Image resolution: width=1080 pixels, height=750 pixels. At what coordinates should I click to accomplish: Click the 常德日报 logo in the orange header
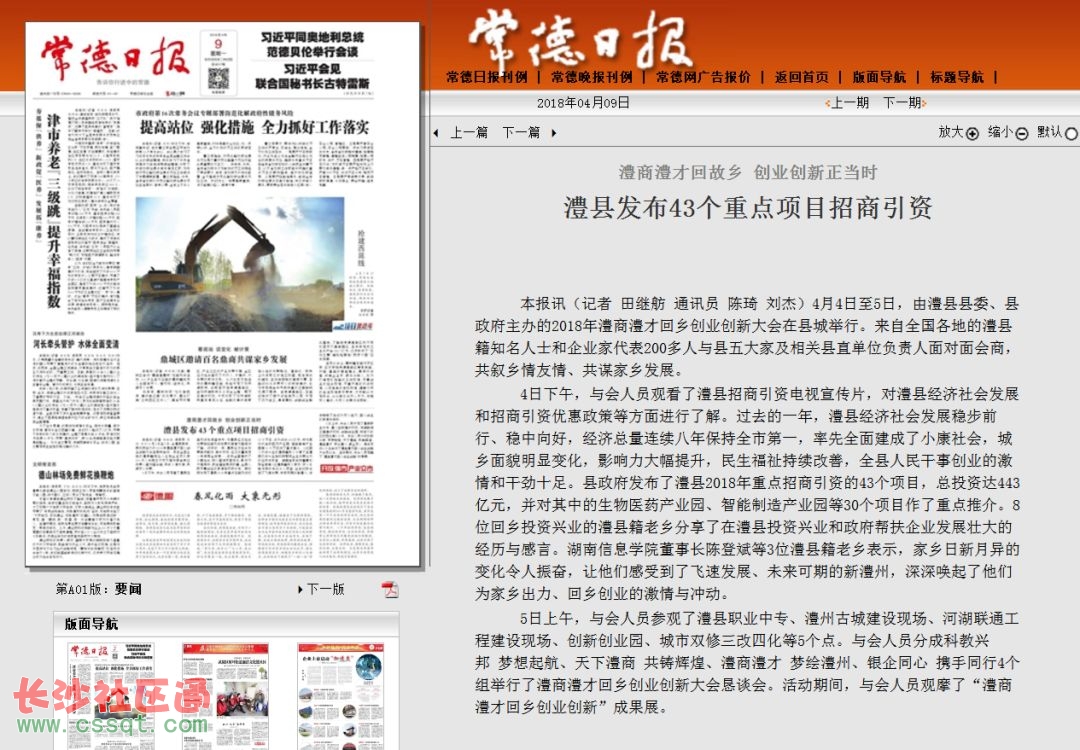click(x=580, y=39)
